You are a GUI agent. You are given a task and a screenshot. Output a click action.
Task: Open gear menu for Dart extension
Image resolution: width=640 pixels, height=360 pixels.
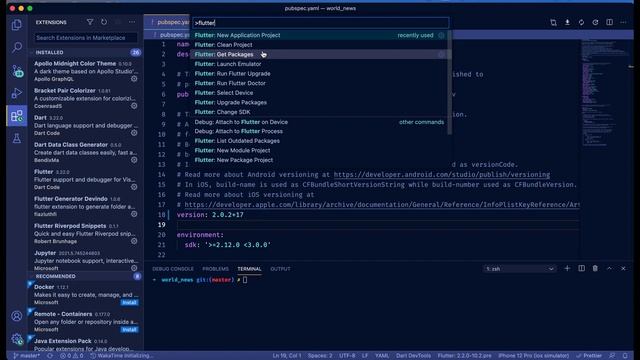click(x=134, y=133)
